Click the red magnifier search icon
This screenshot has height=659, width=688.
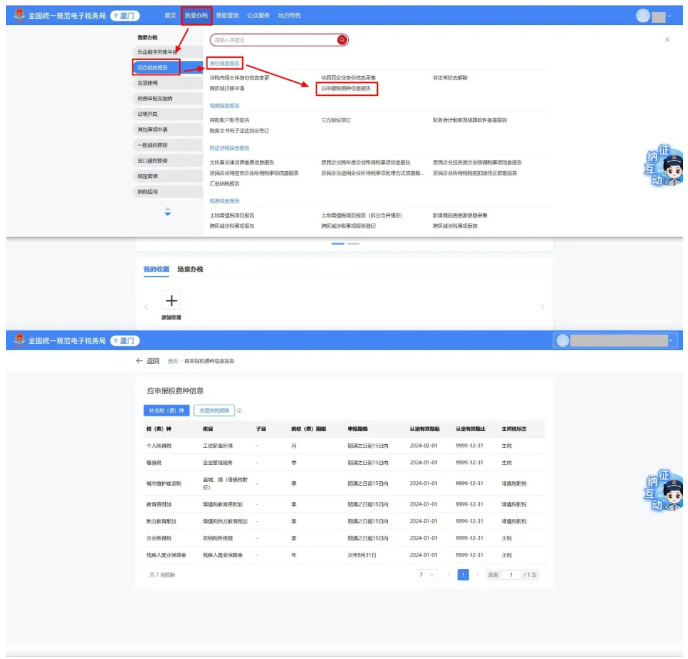pyautogui.click(x=342, y=40)
